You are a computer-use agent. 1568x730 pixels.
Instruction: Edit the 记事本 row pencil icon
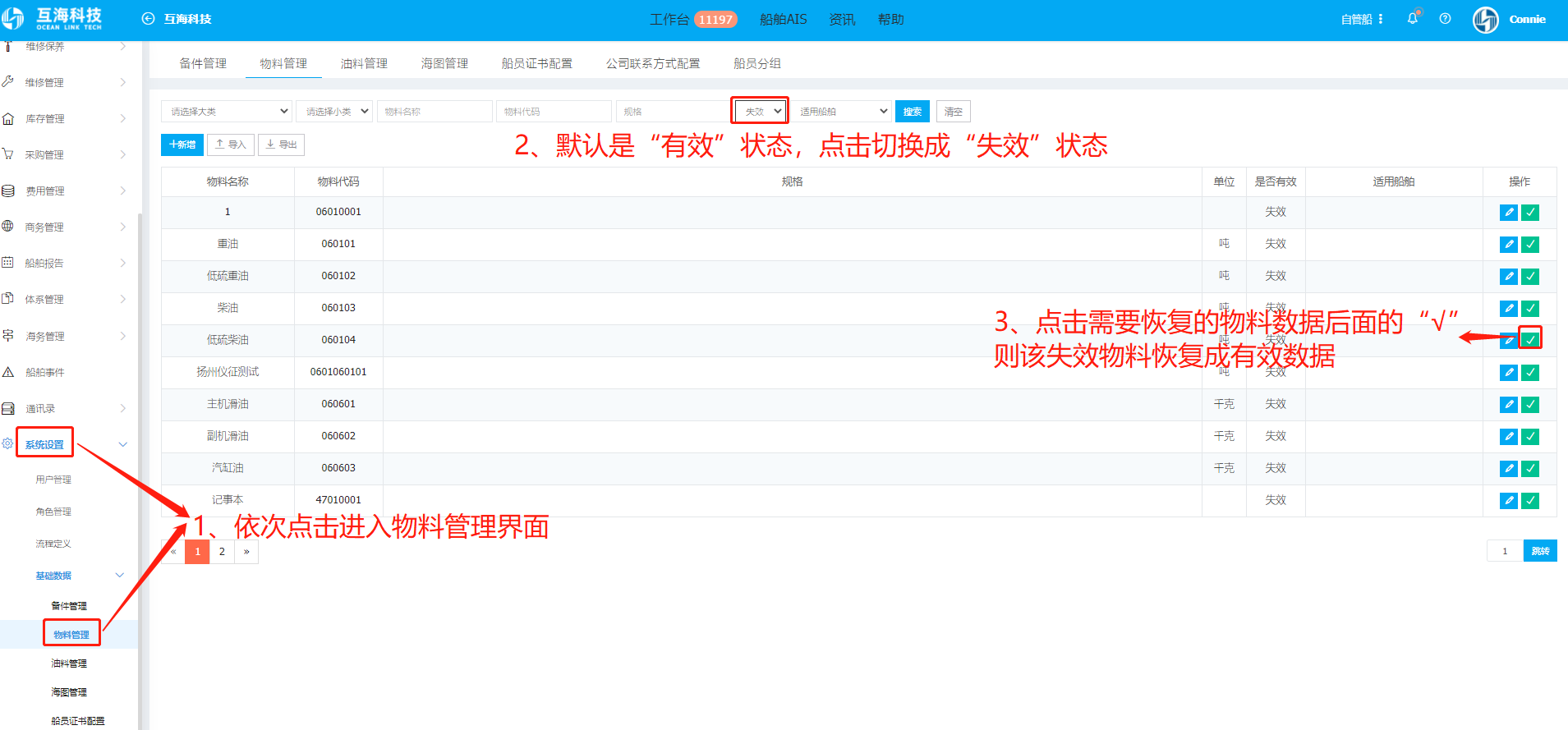[x=1509, y=501]
